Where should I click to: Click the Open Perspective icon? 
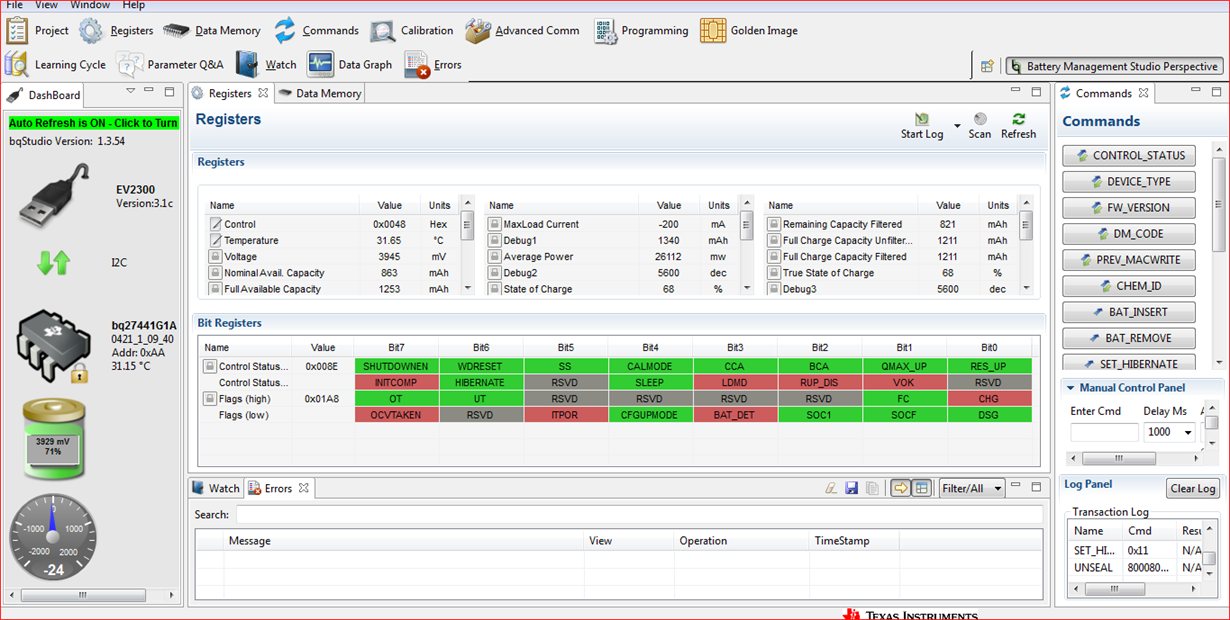(987, 66)
